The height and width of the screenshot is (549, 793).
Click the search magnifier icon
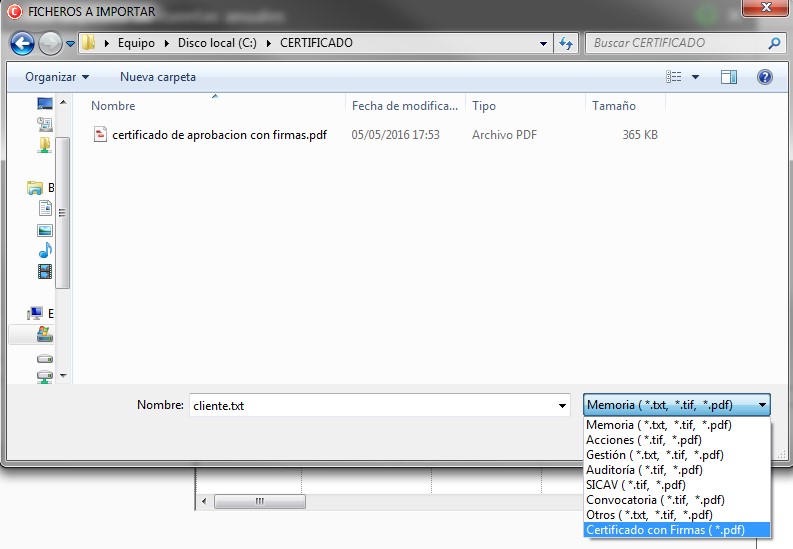[x=774, y=43]
